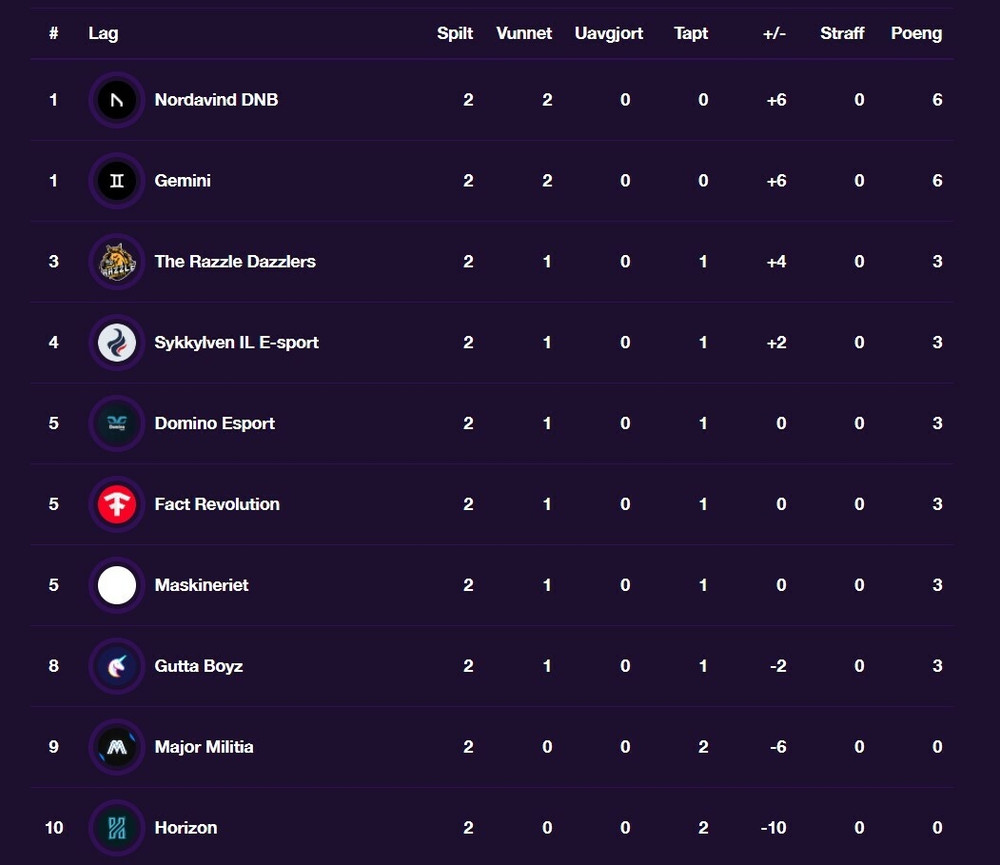The image size is (1000, 865).
Task: Open the Fact Revolution team name
Action: point(217,505)
